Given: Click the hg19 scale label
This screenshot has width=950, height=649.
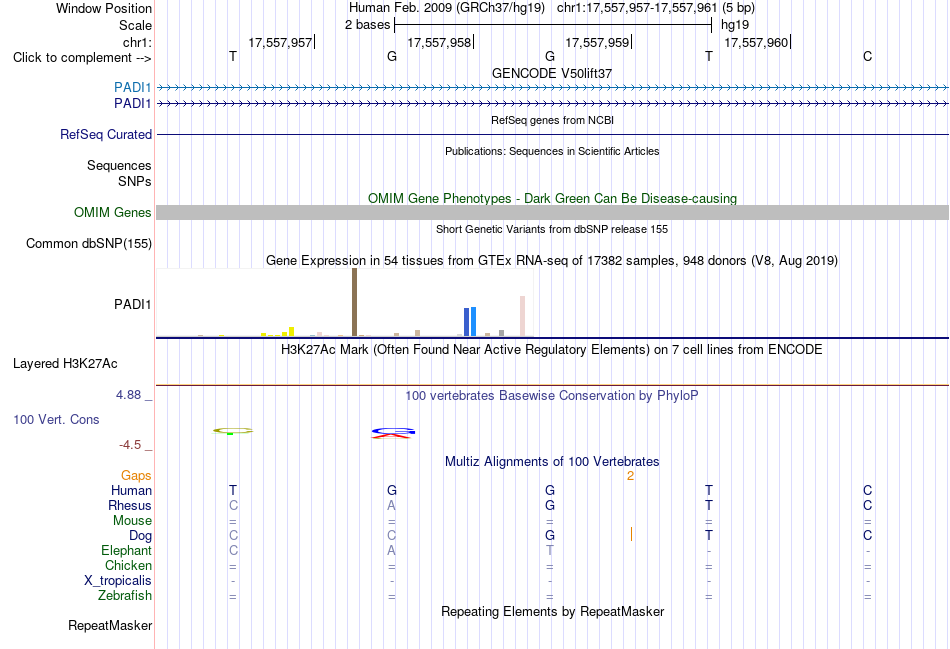Looking at the screenshot, I should click(x=735, y=25).
